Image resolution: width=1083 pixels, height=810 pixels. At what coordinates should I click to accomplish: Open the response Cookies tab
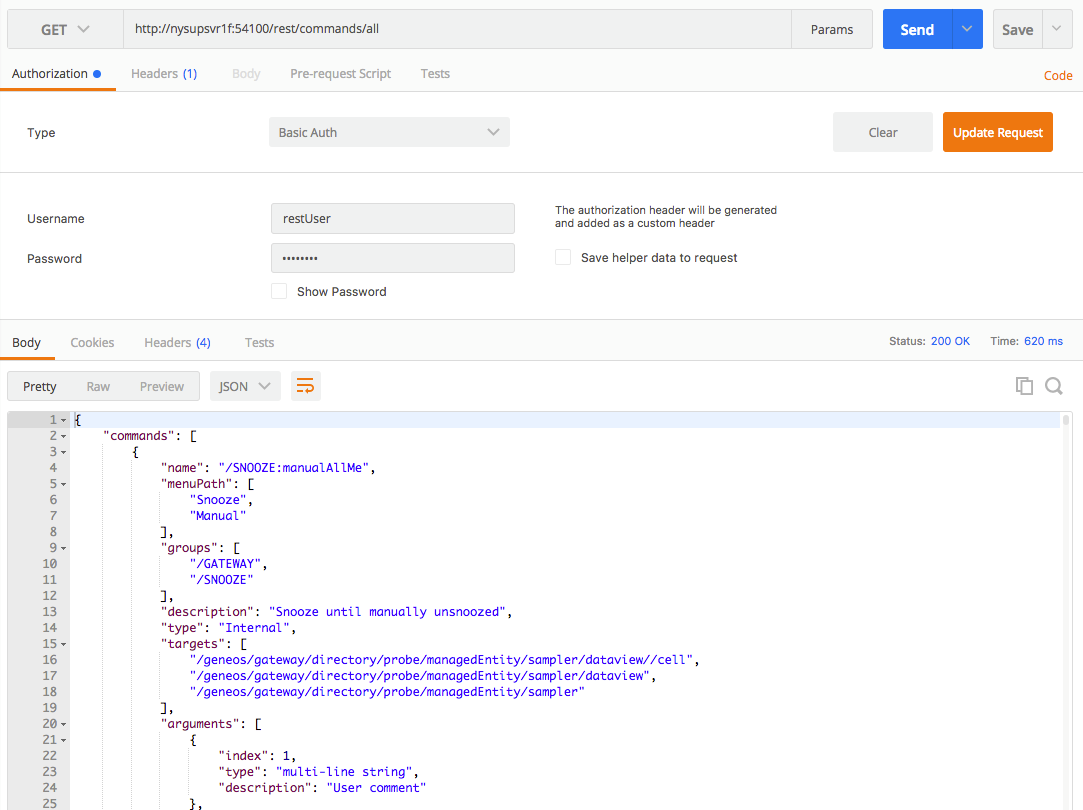(92, 343)
